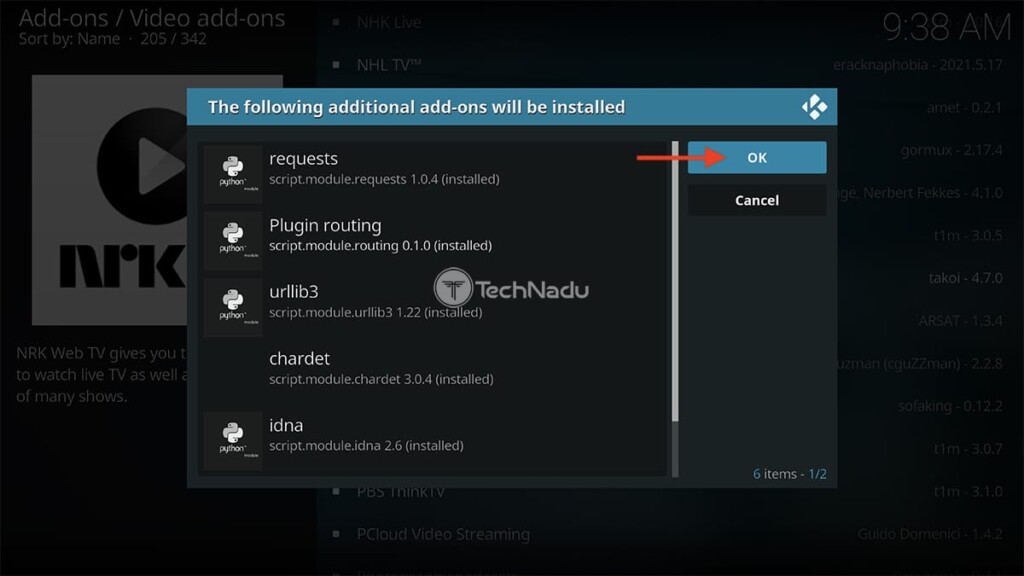Viewport: 1024px width, 576px height.
Task: Click the background row reading 'takoi - 4.7.0'
Action: (x=965, y=278)
